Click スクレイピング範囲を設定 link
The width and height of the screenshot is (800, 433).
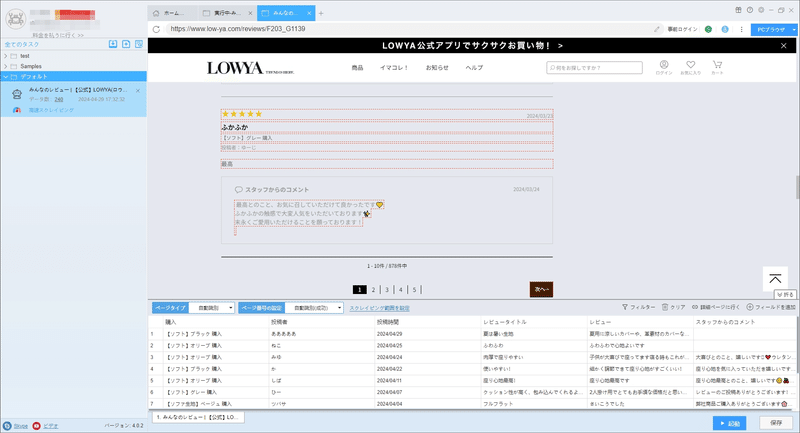point(379,309)
